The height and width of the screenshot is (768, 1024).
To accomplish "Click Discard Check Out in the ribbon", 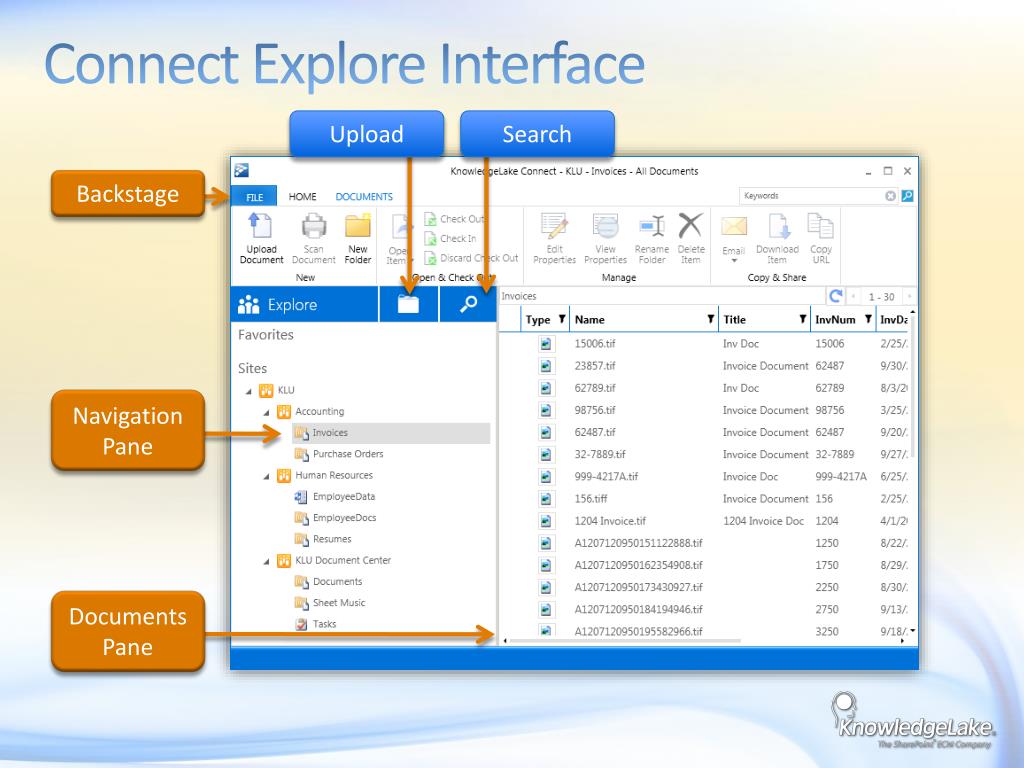I will click(x=472, y=258).
